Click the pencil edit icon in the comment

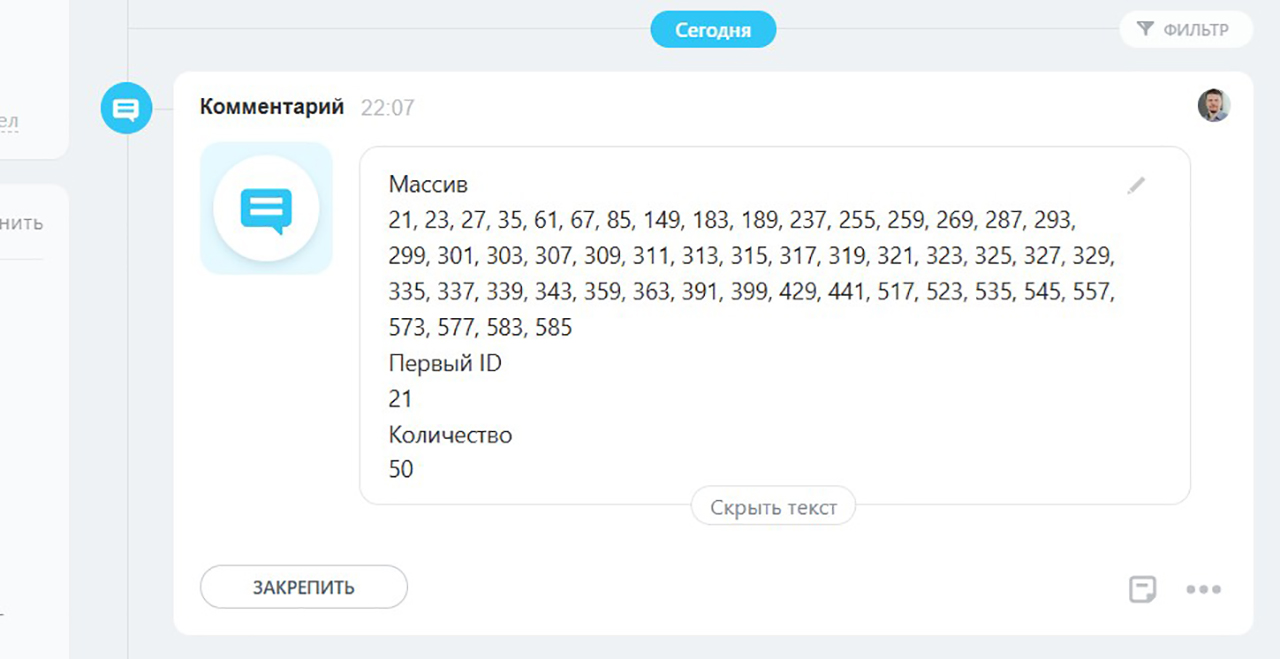click(x=1136, y=185)
